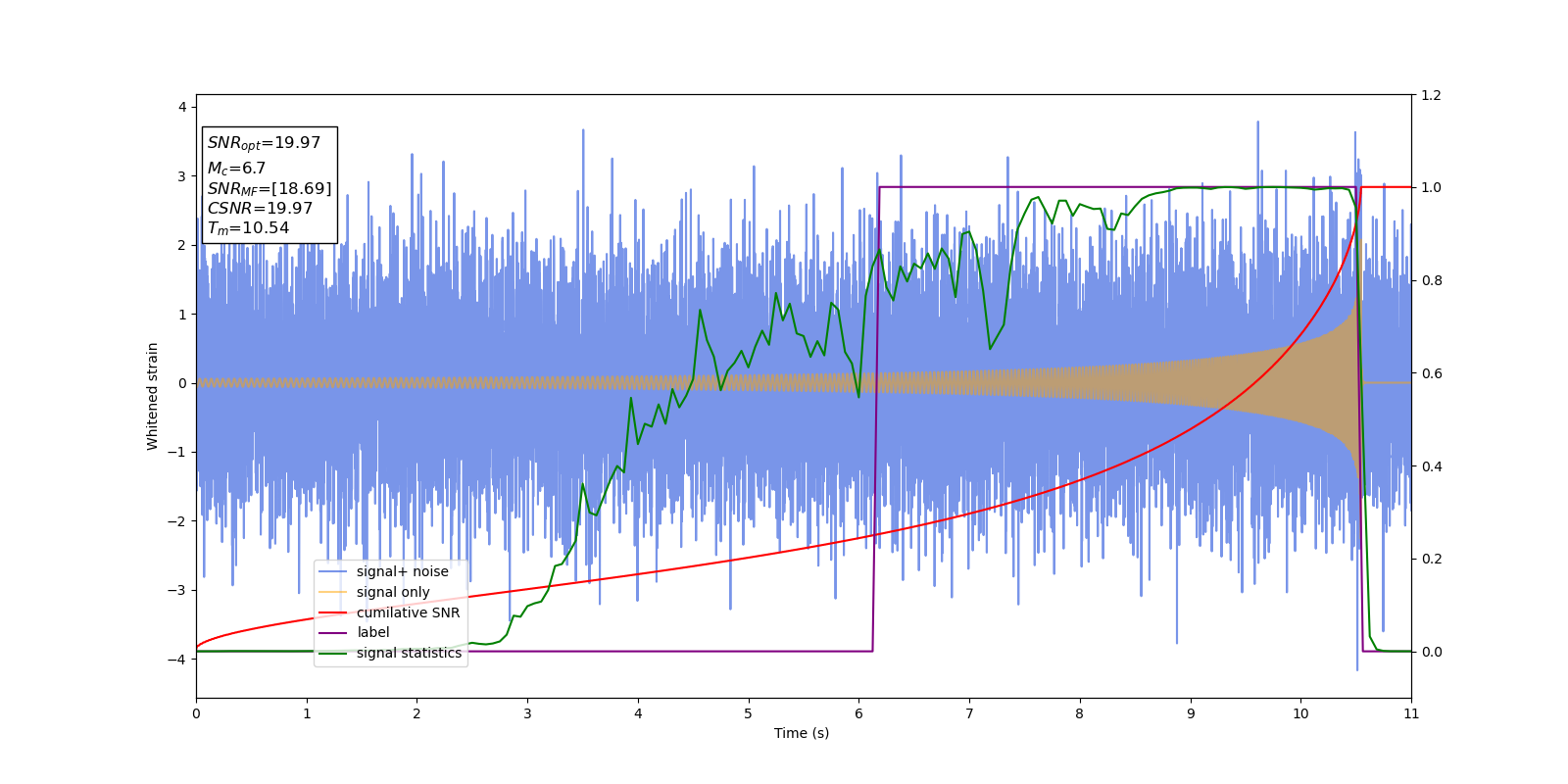This screenshot has width=1568, height=784.
Task: Click x-axis tick label 9
Action: tap(1191, 713)
